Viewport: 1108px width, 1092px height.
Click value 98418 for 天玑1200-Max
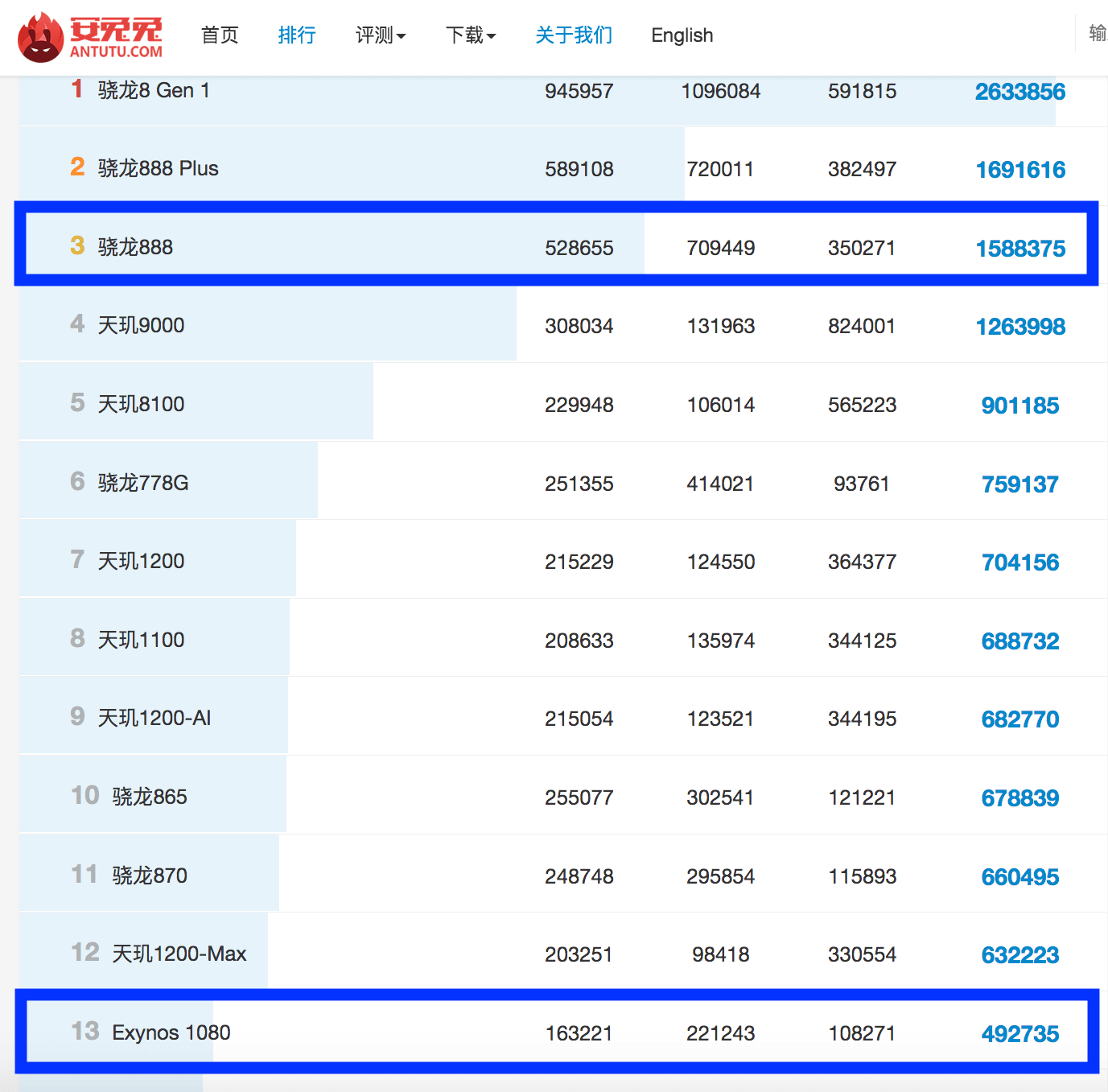click(x=721, y=954)
